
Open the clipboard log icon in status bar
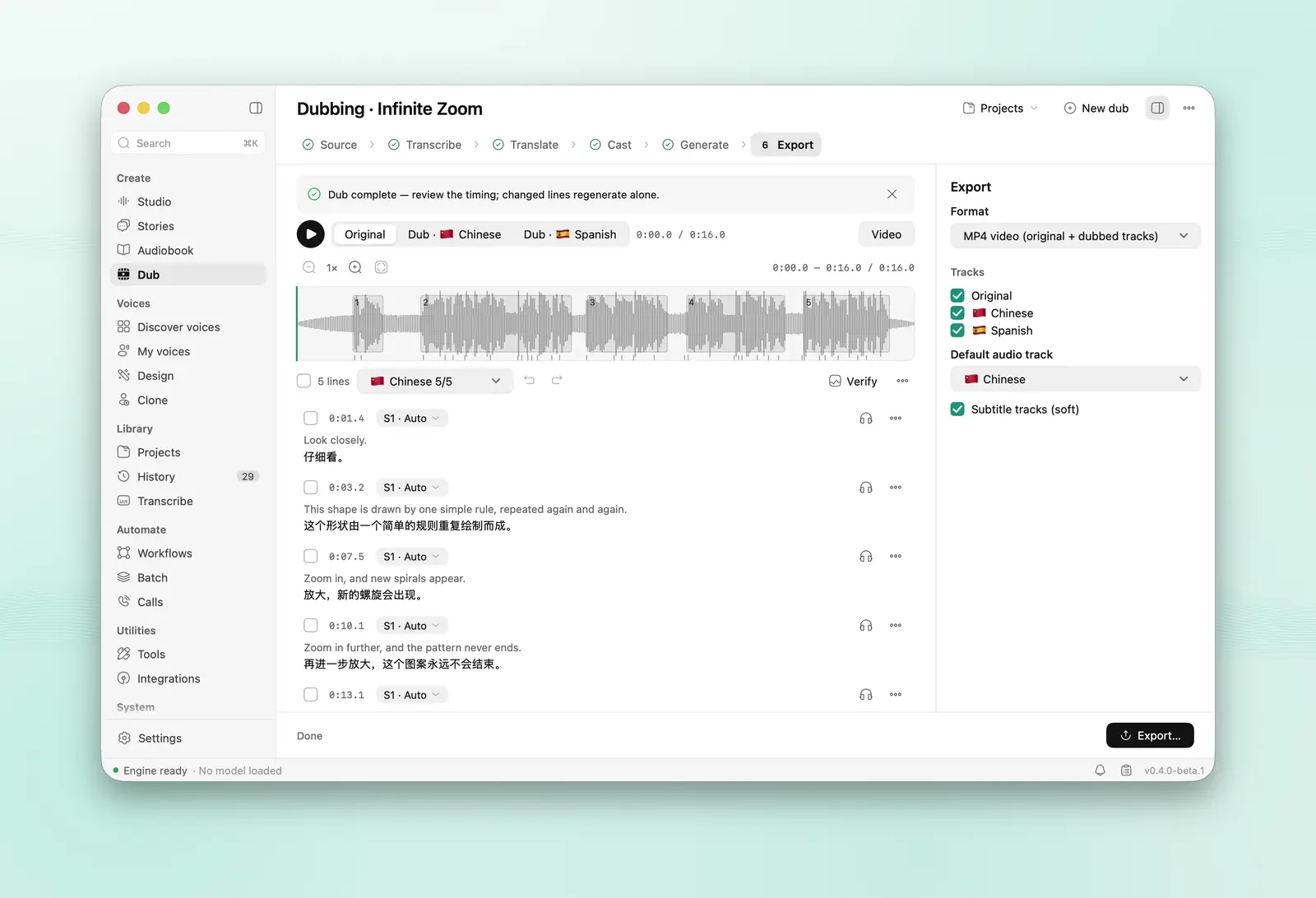click(1126, 771)
